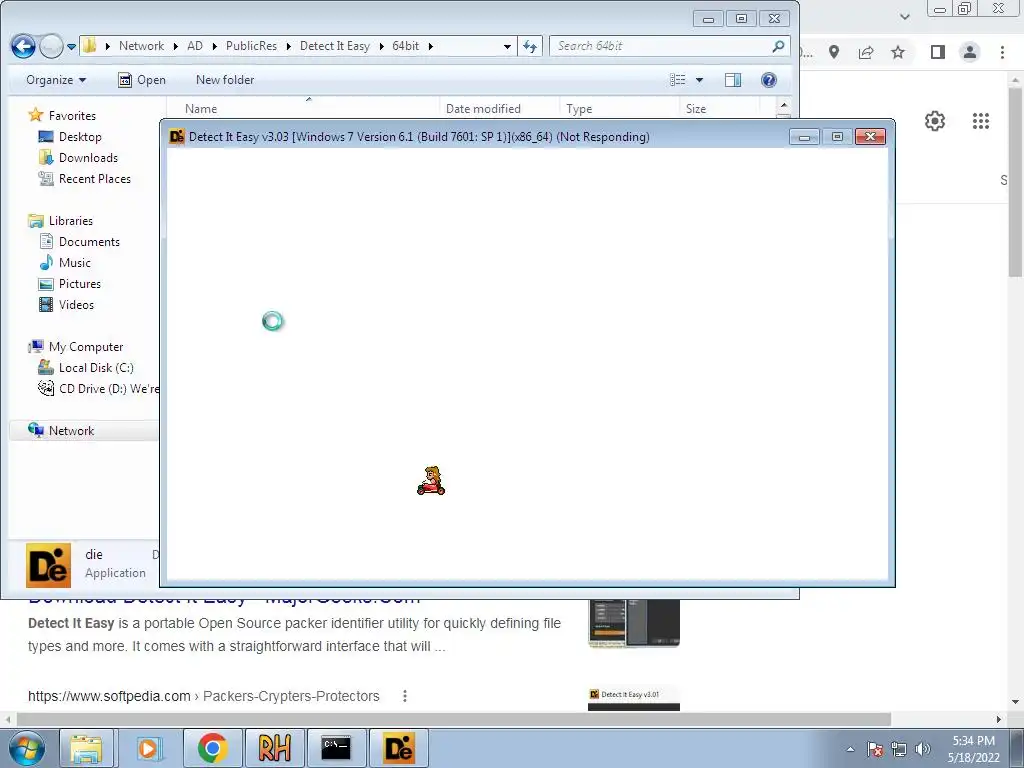Open the RH application on taskbar
Viewport: 1024px width, 768px height.
(x=274, y=748)
